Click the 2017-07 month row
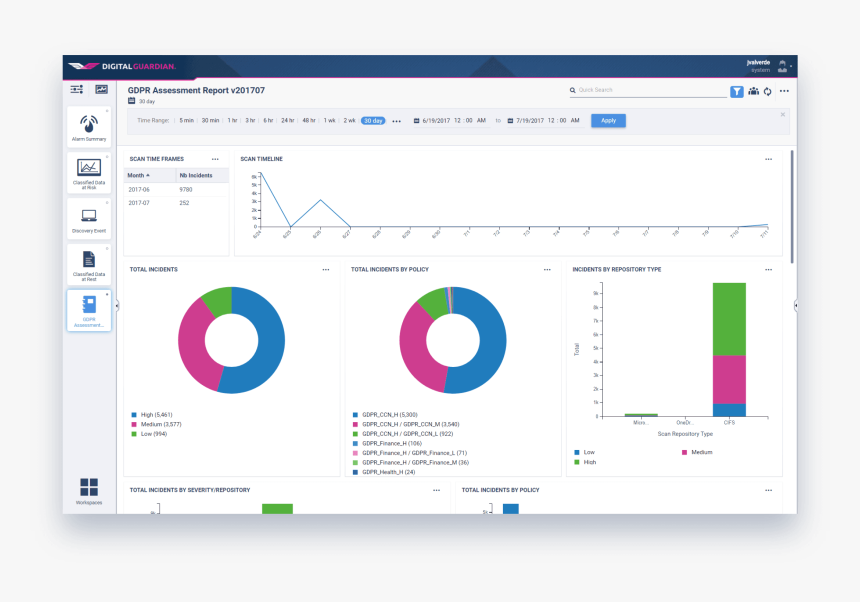Viewport: 860px width, 602px height. [176, 203]
